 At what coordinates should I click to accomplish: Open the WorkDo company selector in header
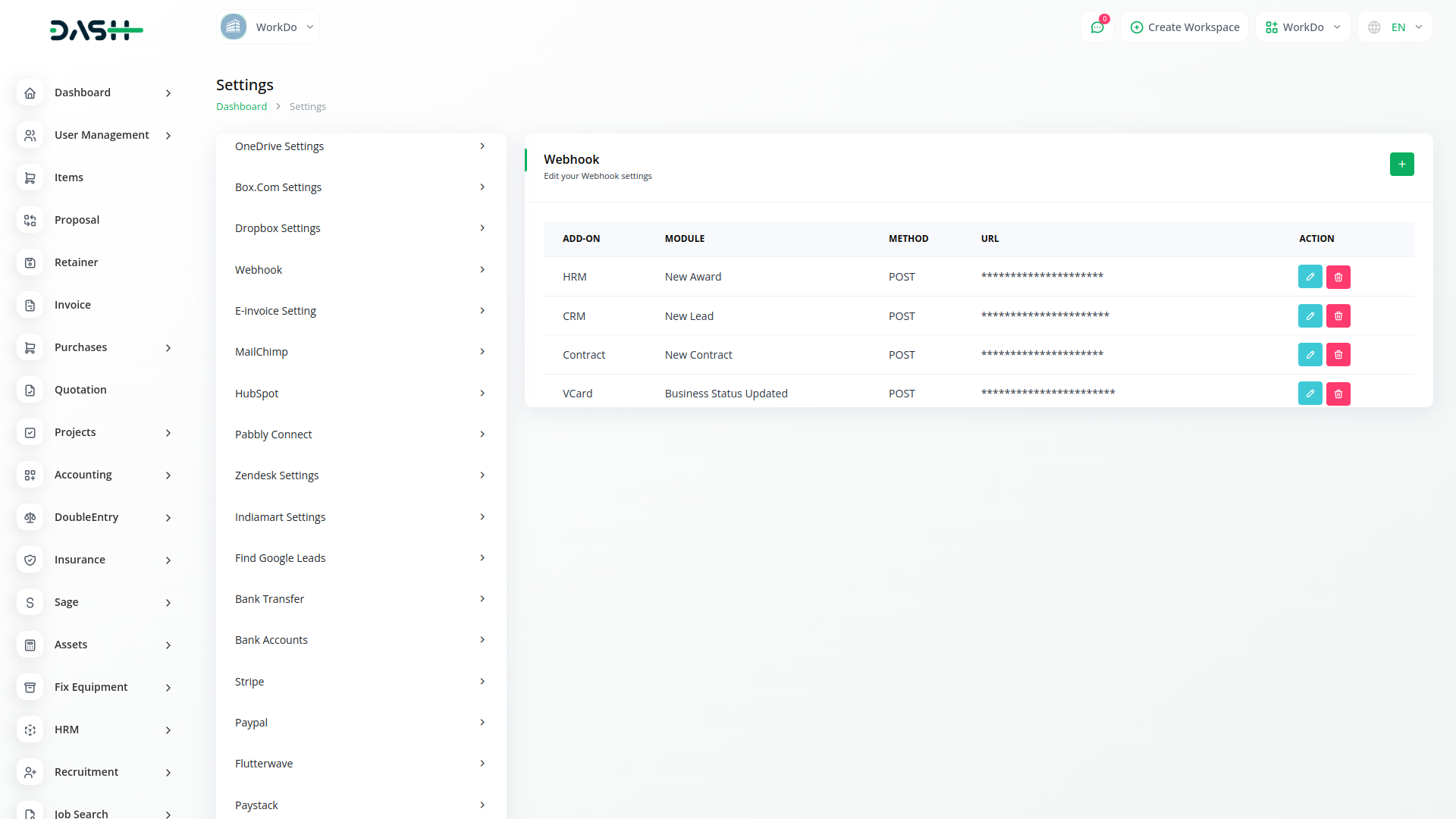click(x=268, y=27)
